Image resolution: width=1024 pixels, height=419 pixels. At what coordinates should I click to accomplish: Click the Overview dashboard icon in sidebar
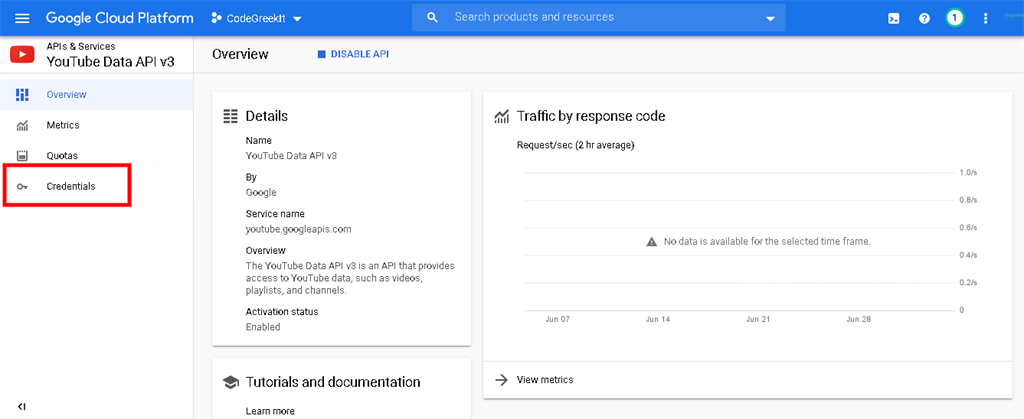pyautogui.click(x=22, y=95)
